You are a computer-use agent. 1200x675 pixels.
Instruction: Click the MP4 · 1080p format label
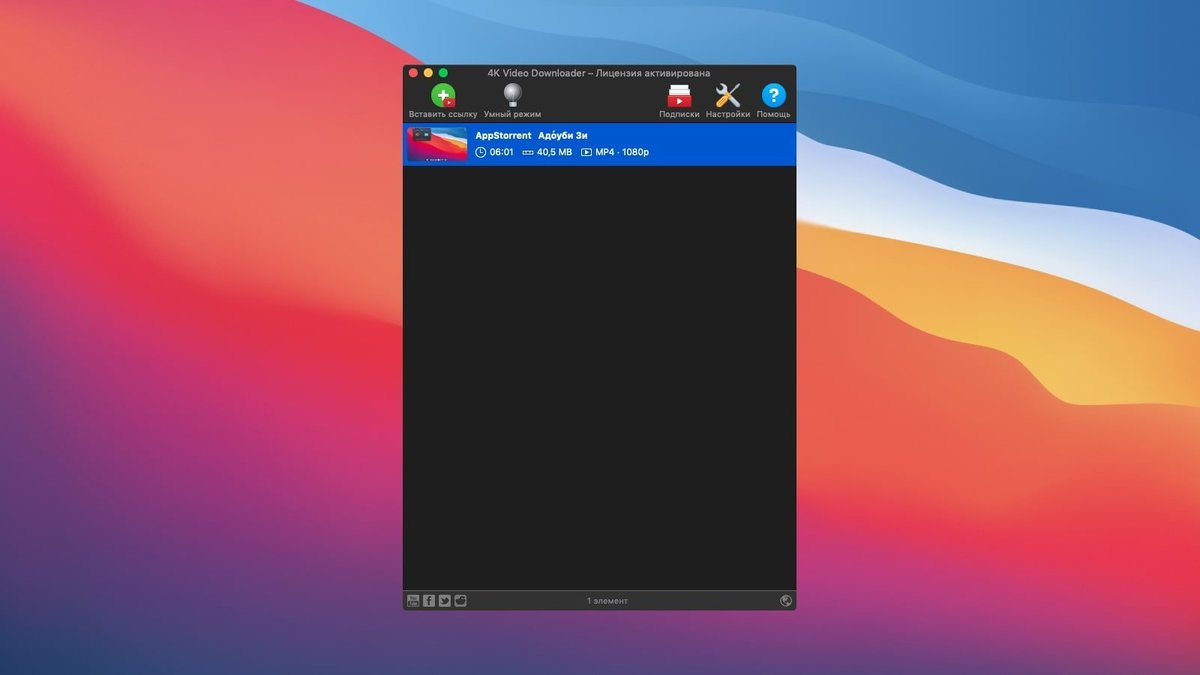(x=615, y=153)
